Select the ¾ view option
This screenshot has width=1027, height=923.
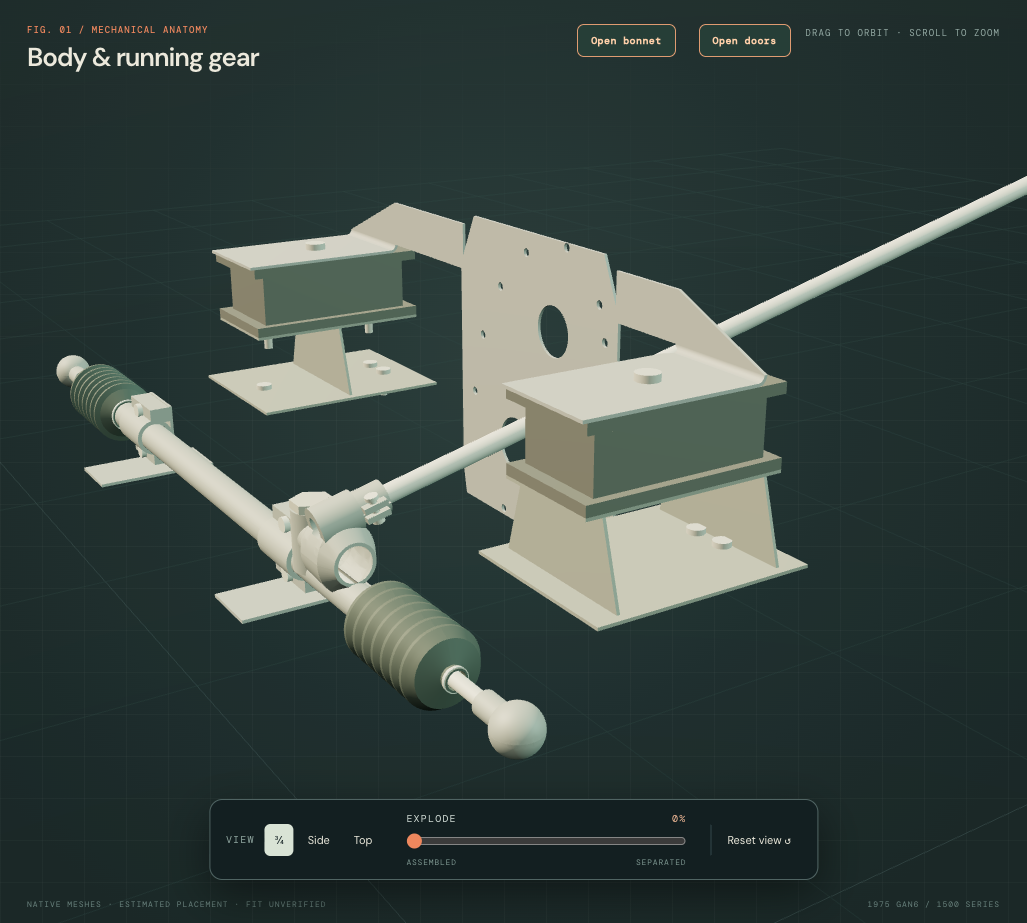click(279, 840)
